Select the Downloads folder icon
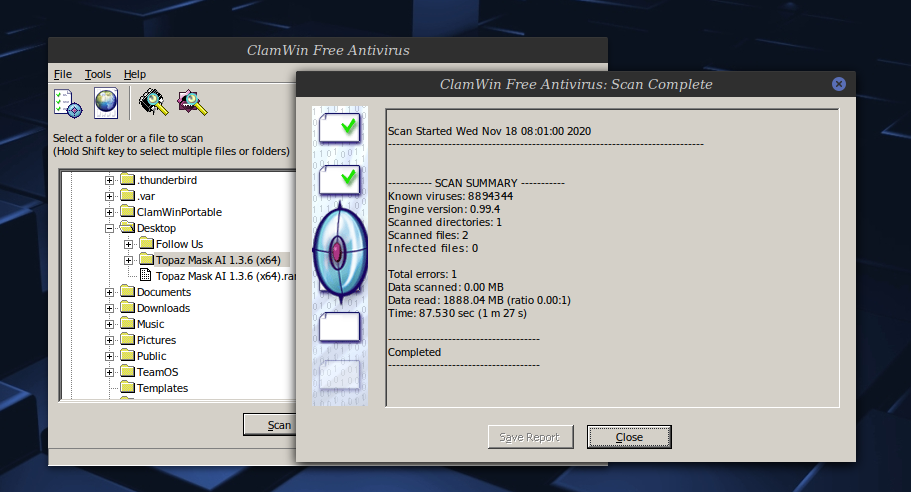Viewport: 911px width, 492px height. (x=128, y=307)
